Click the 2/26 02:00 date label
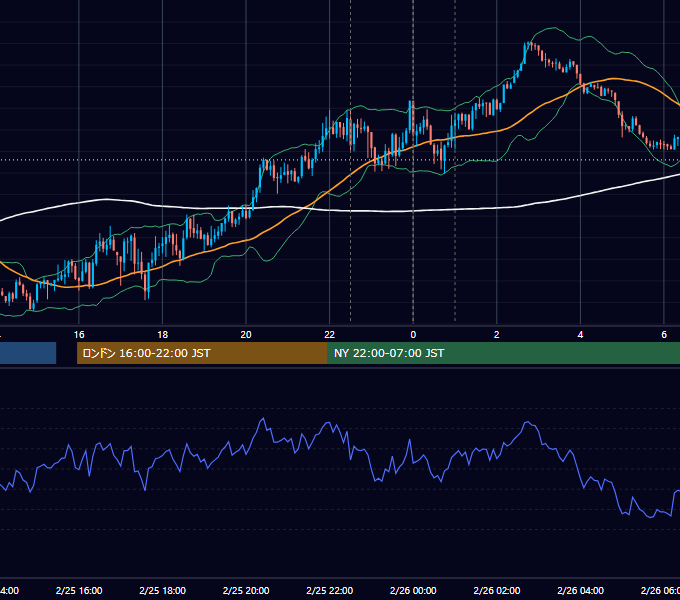 [497, 590]
